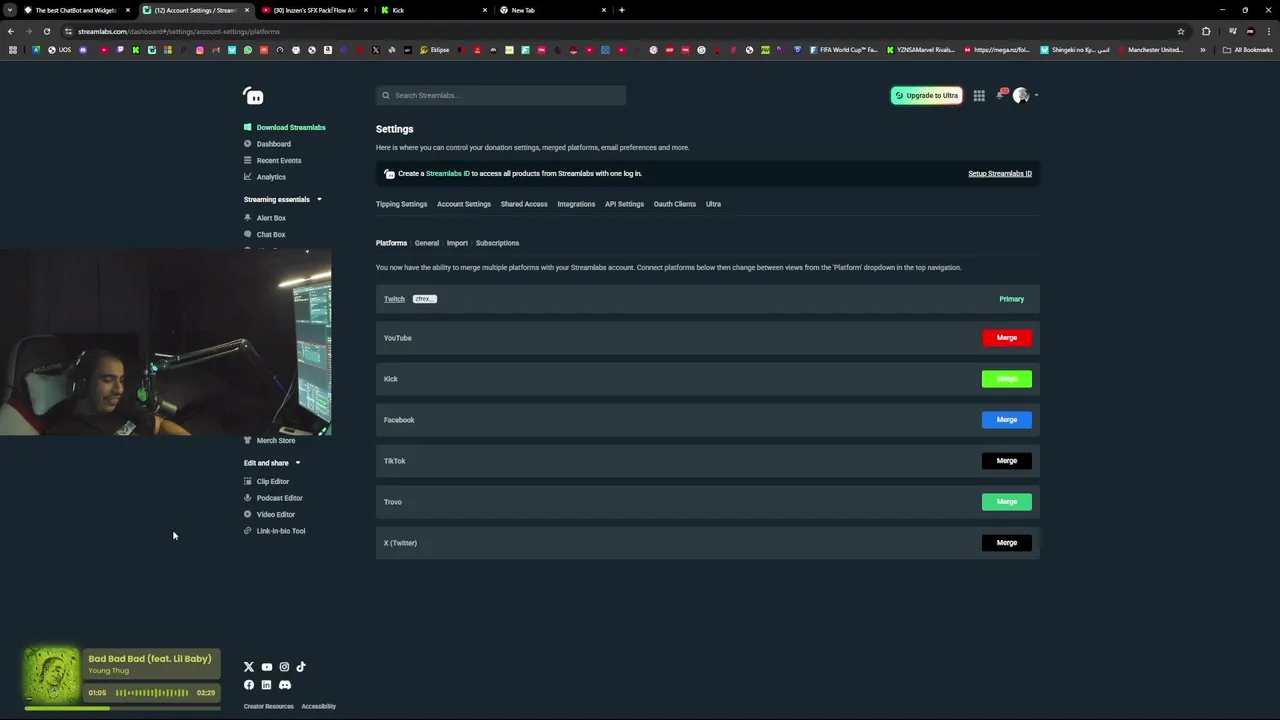Image resolution: width=1280 pixels, height=720 pixels.
Task: Click the Twitch platform link
Action: coord(394,299)
